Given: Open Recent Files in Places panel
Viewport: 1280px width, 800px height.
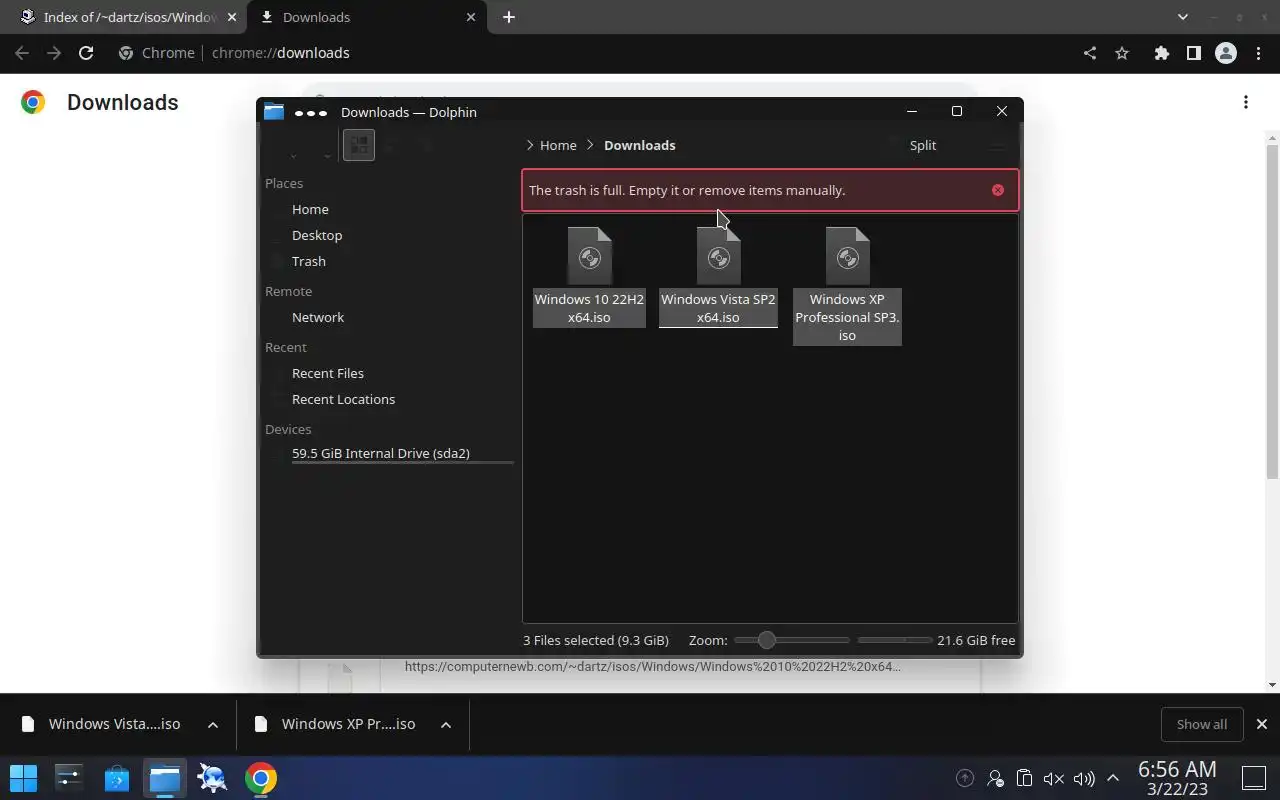Looking at the screenshot, I should (x=328, y=373).
